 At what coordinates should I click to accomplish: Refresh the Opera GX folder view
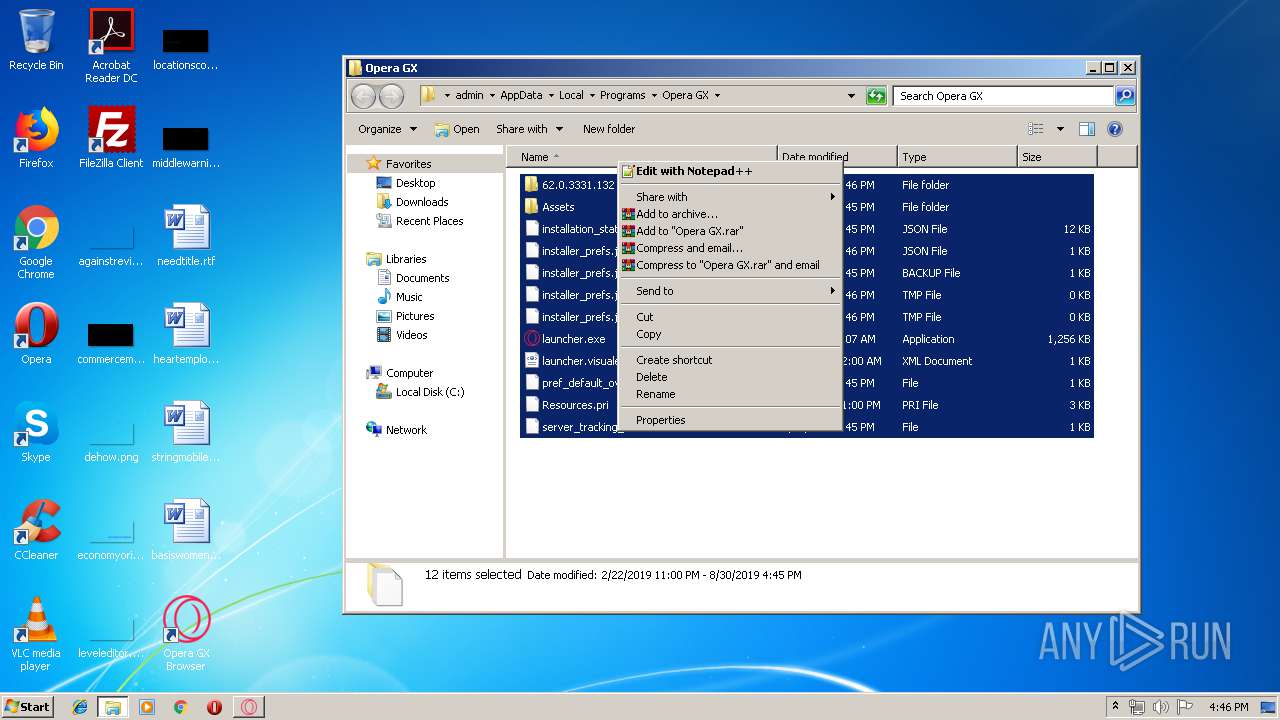pyautogui.click(x=876, y=96)
